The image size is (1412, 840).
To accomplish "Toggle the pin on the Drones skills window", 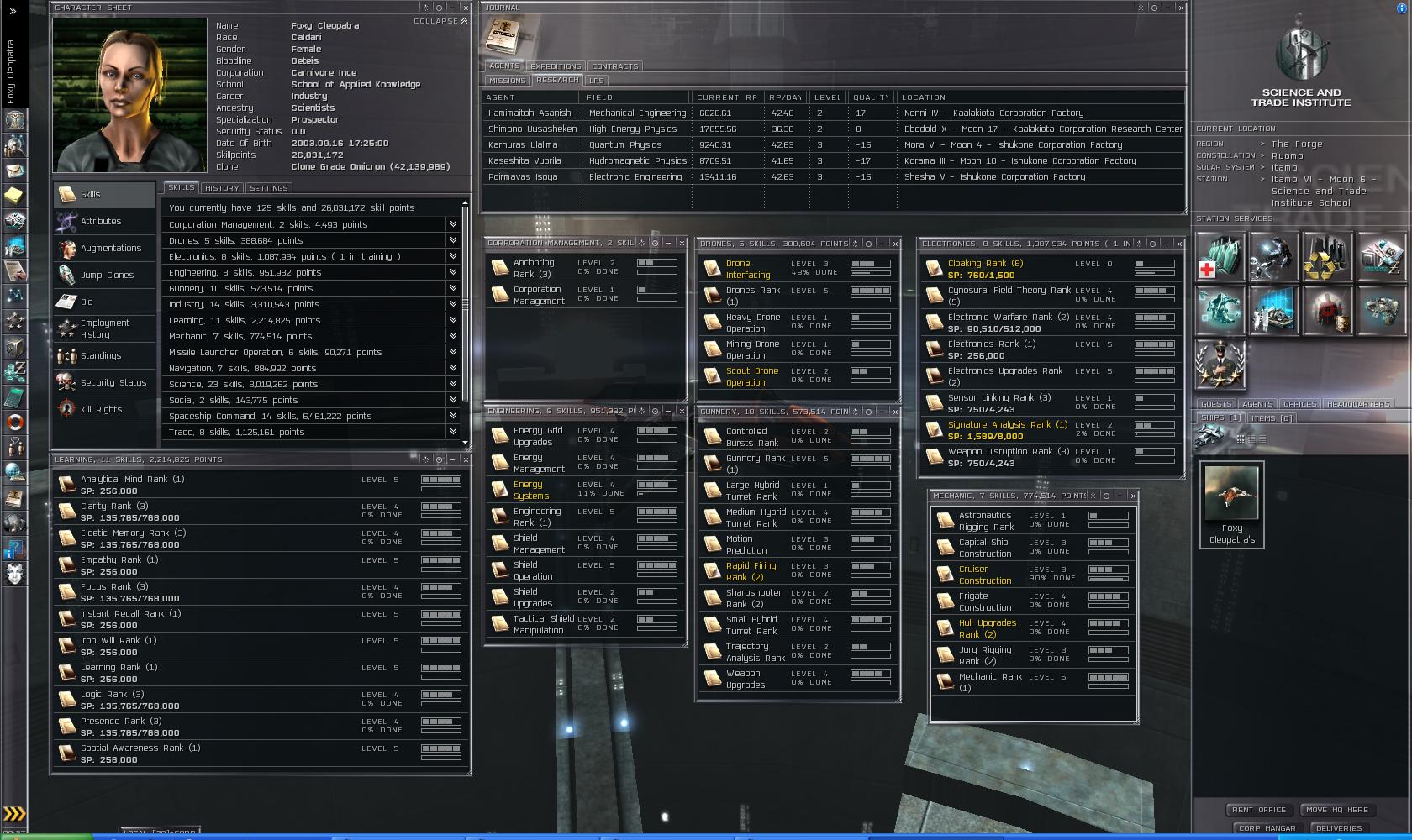I will click(868, 243).
